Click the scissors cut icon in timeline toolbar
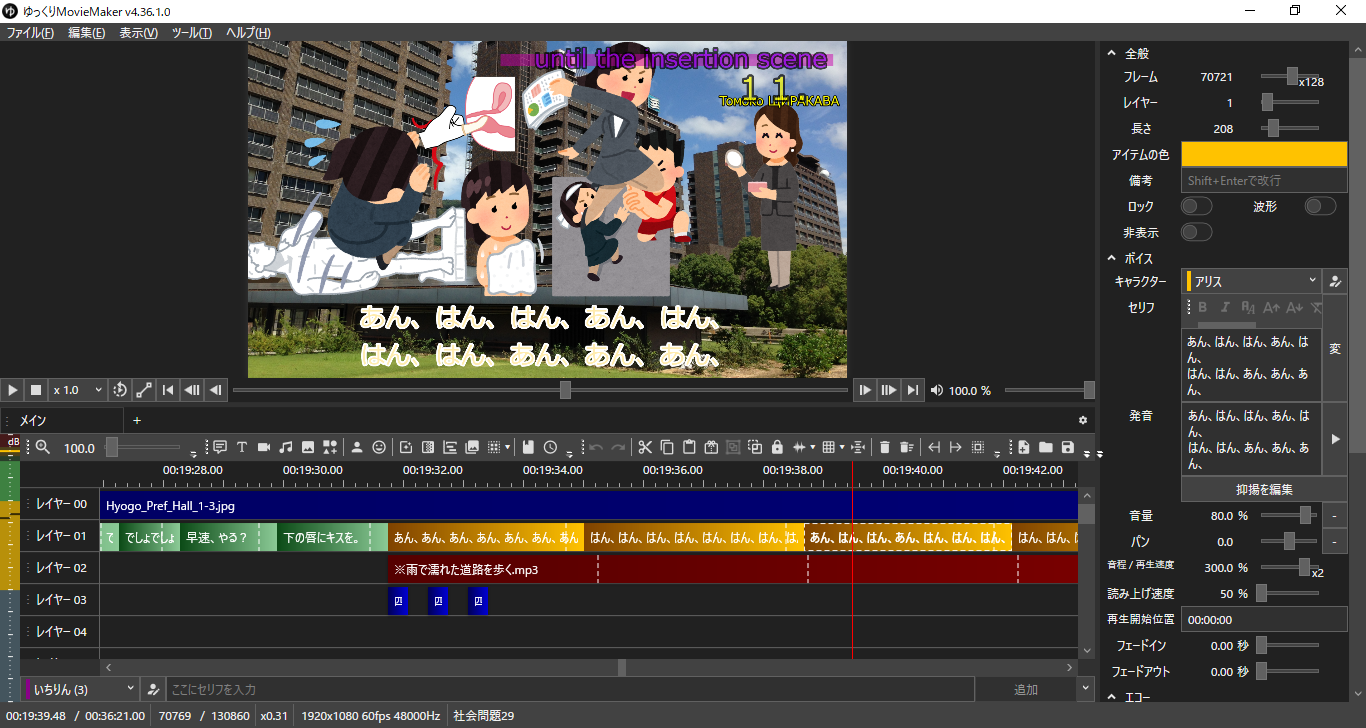 pos(645,448)
